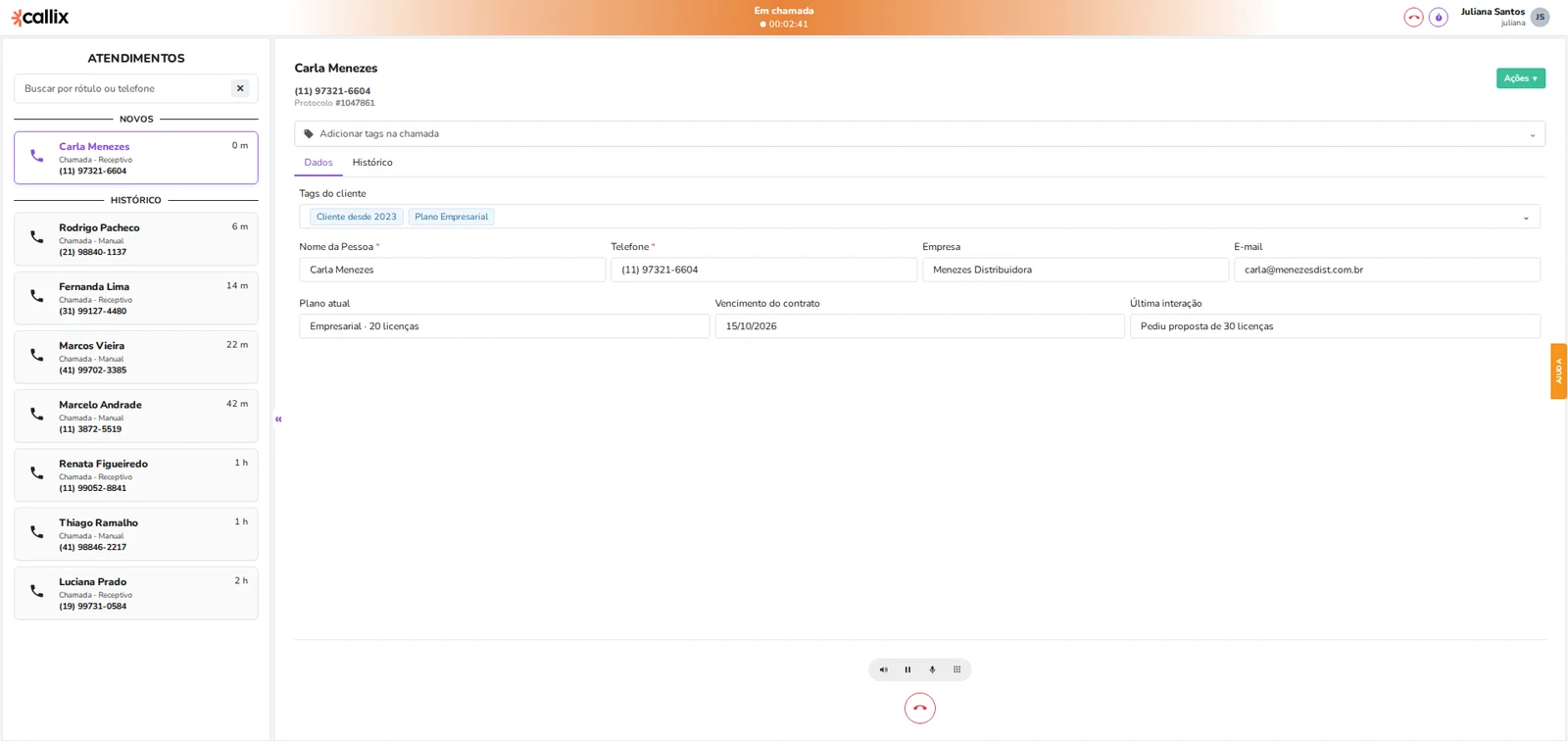Toggle the speaker volume in call controls

coord(883,669)
